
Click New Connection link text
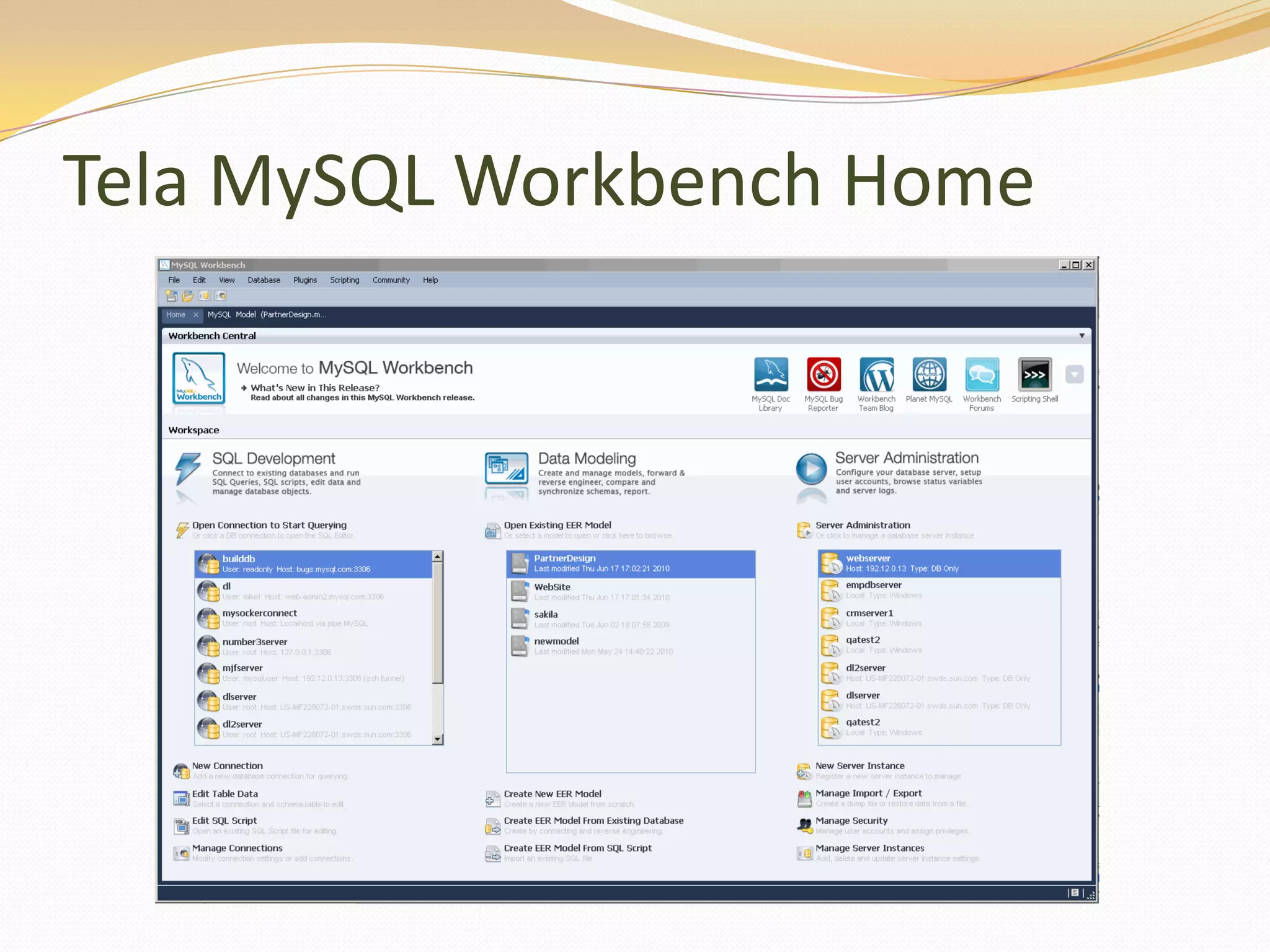pyautogui.click(x=228, y=766)
